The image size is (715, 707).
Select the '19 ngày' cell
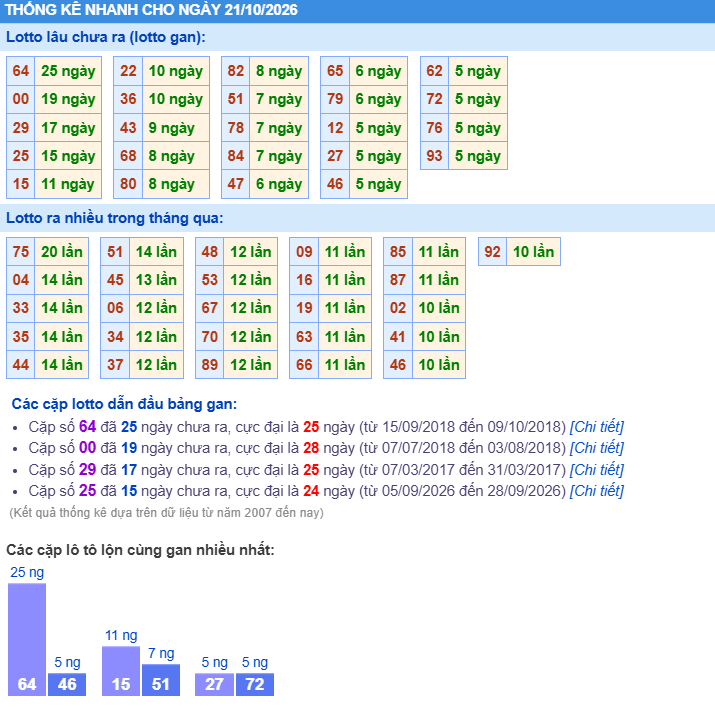pos(68,99)
